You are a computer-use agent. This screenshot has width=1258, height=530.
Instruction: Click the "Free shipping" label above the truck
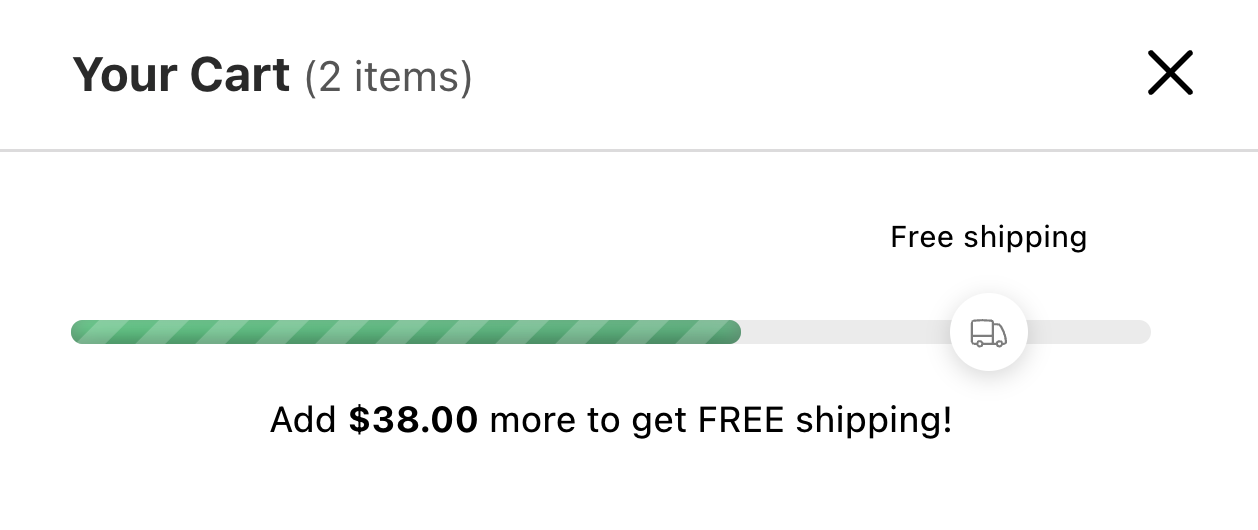tap(988, 237)
